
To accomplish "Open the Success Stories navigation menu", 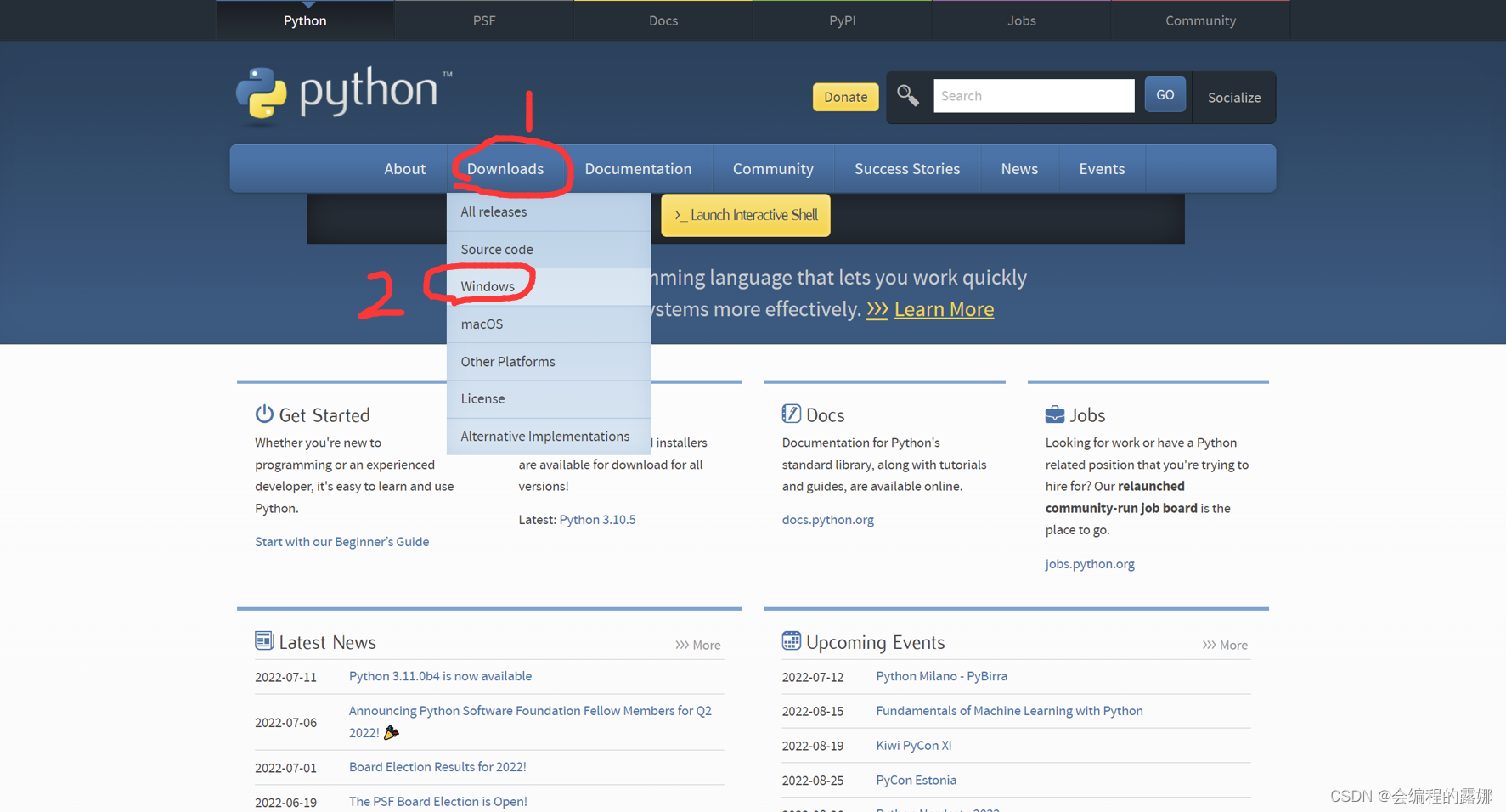I will click(x=907, y=169).
